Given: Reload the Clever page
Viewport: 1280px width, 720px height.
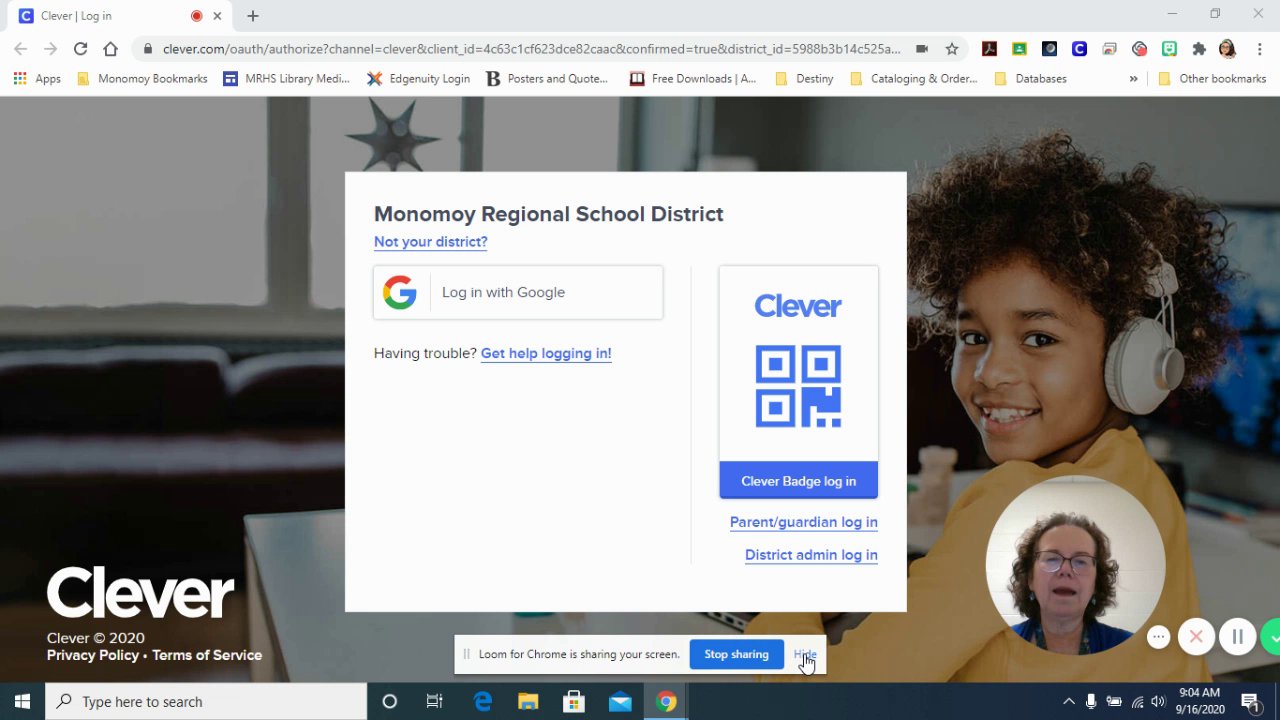Looking at the screenshot, I should (80, 49).
